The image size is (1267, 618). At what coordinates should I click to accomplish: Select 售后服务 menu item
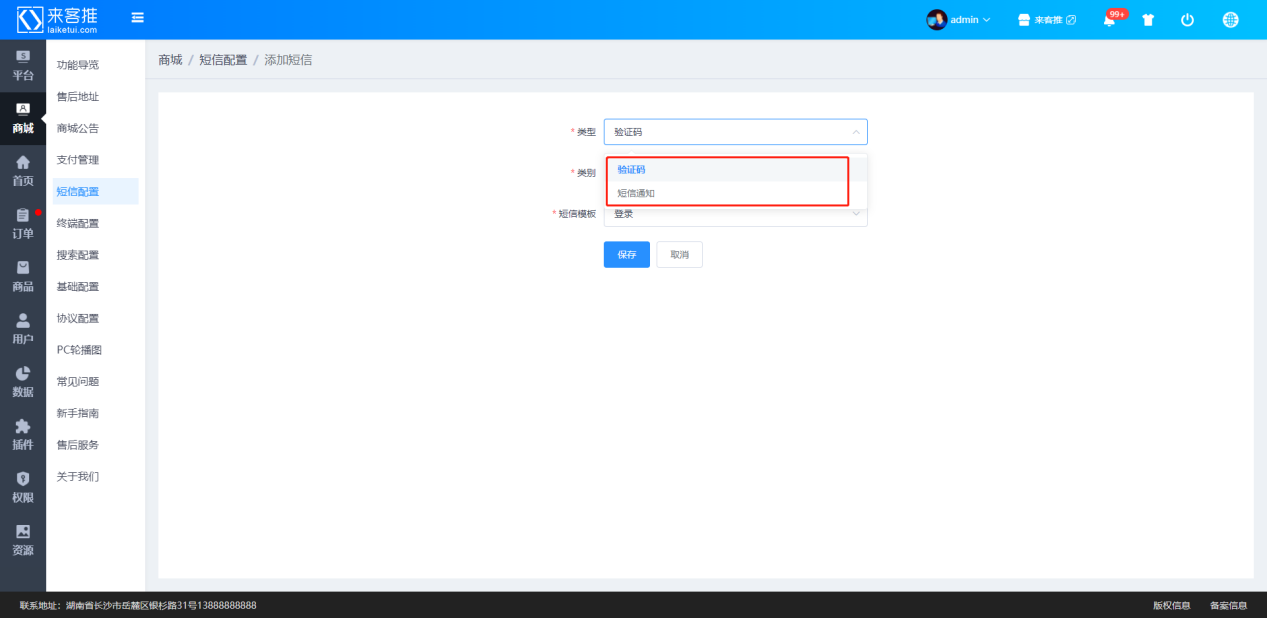[78, 445]
